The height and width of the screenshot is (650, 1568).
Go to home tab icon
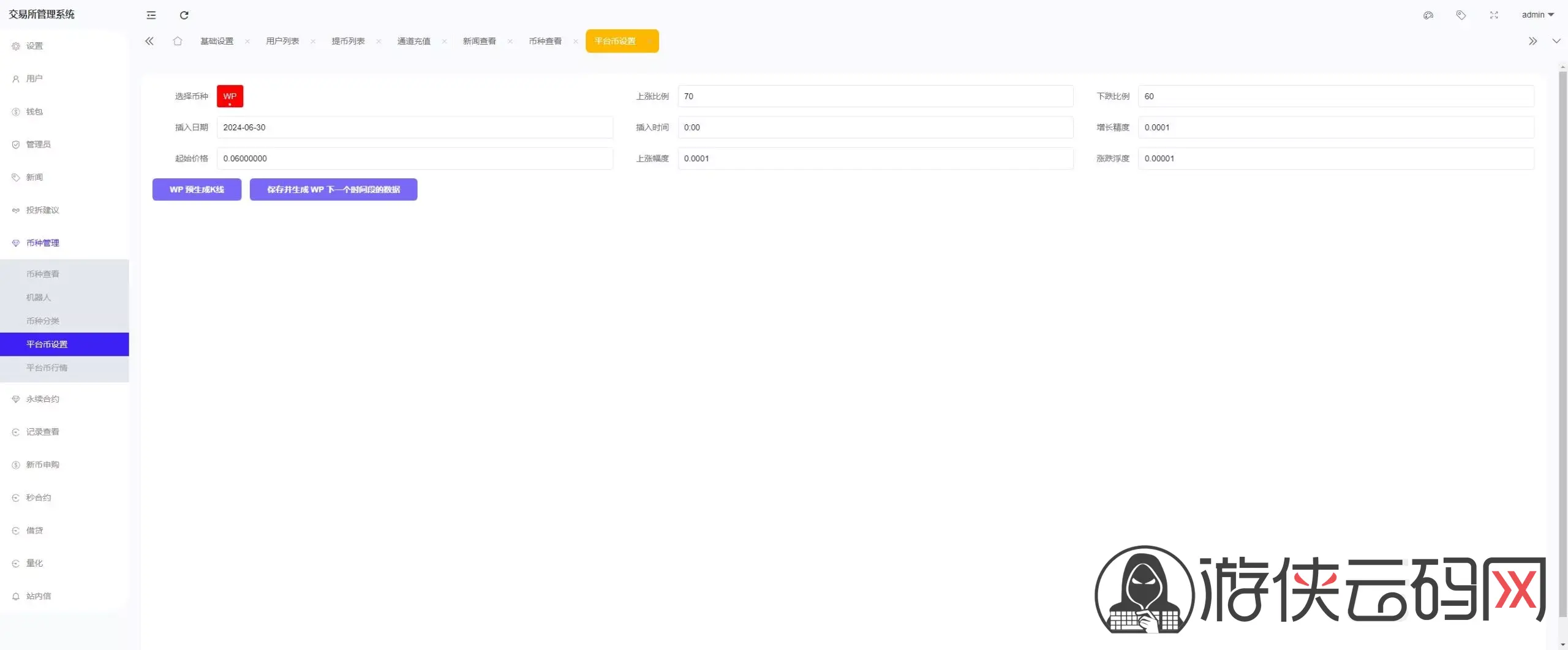pyautogui.click(x=178, y=41)
